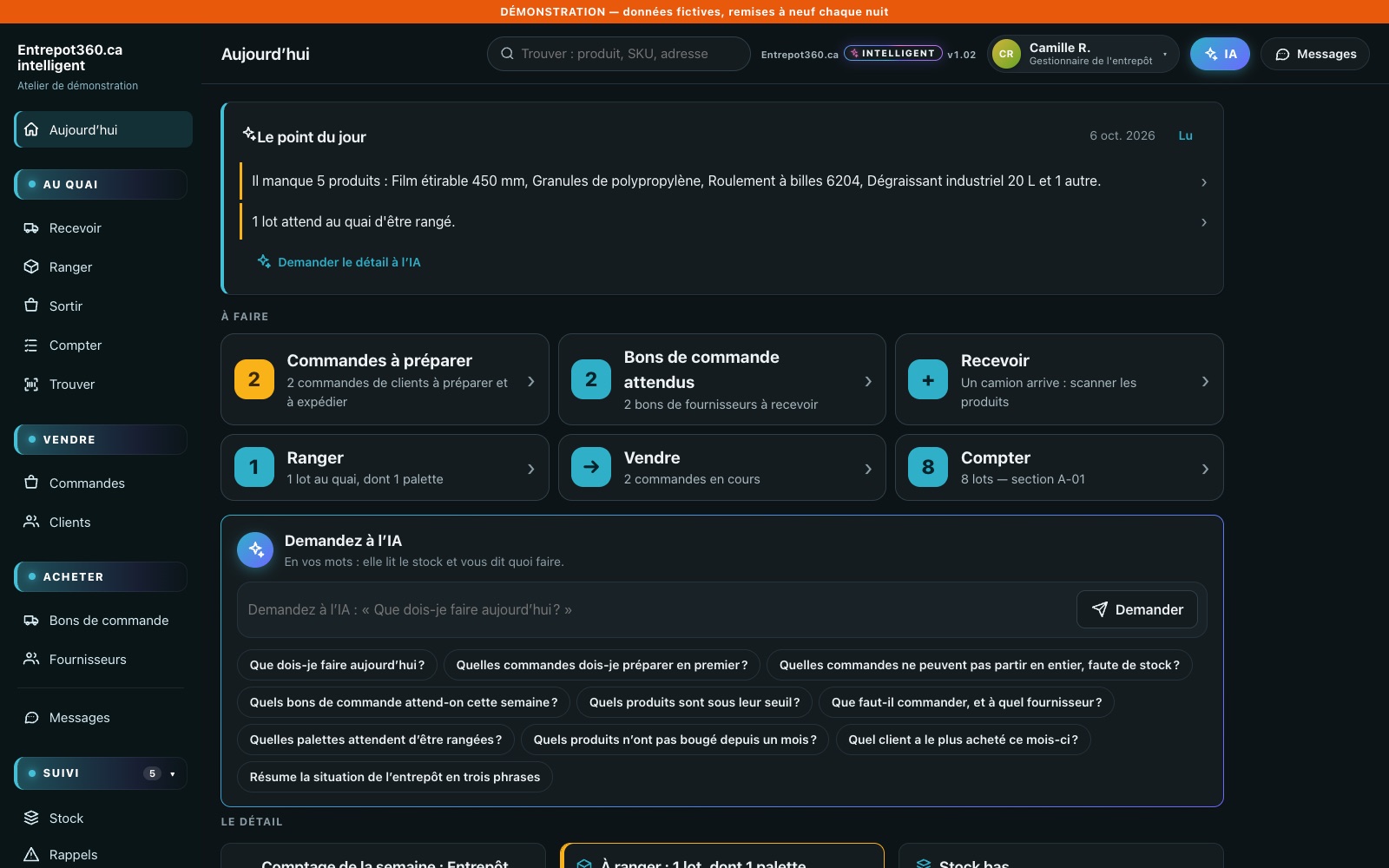Open the Compter list icon
Screen dimensions: 1389x868
point(31,345)
